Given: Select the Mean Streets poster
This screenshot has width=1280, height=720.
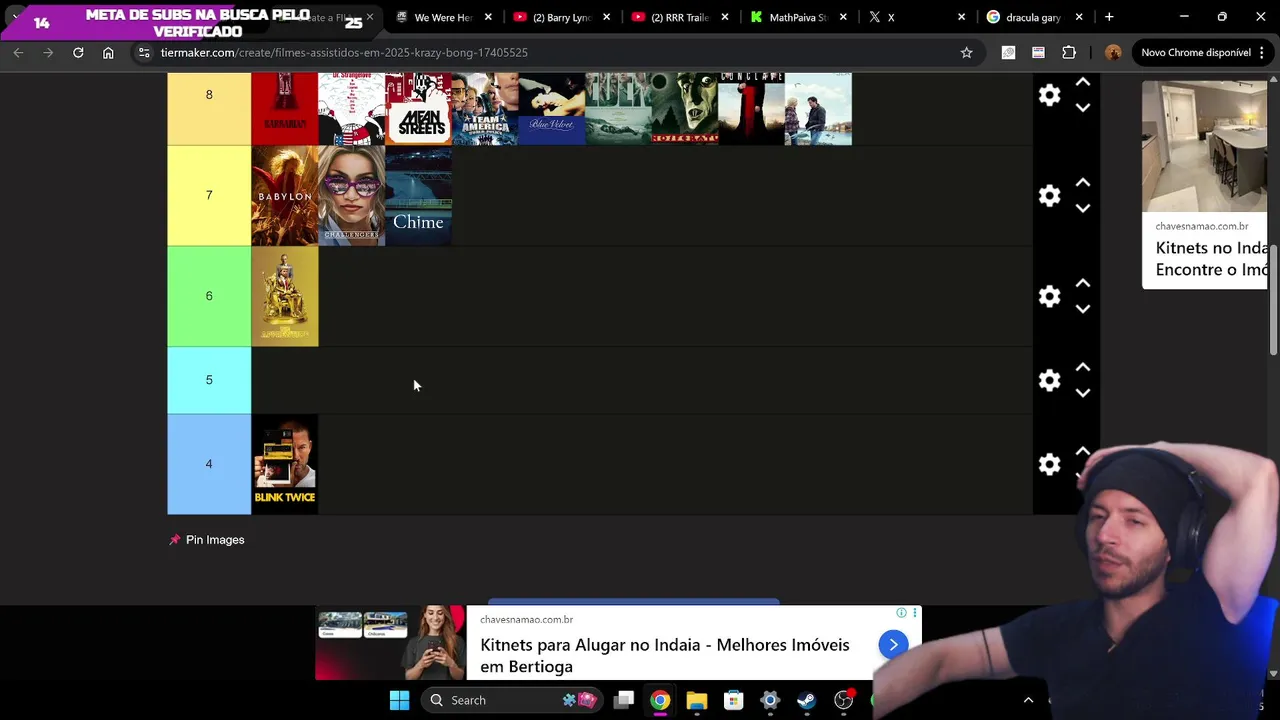Looking at the screenshot, I should (418, 108).
